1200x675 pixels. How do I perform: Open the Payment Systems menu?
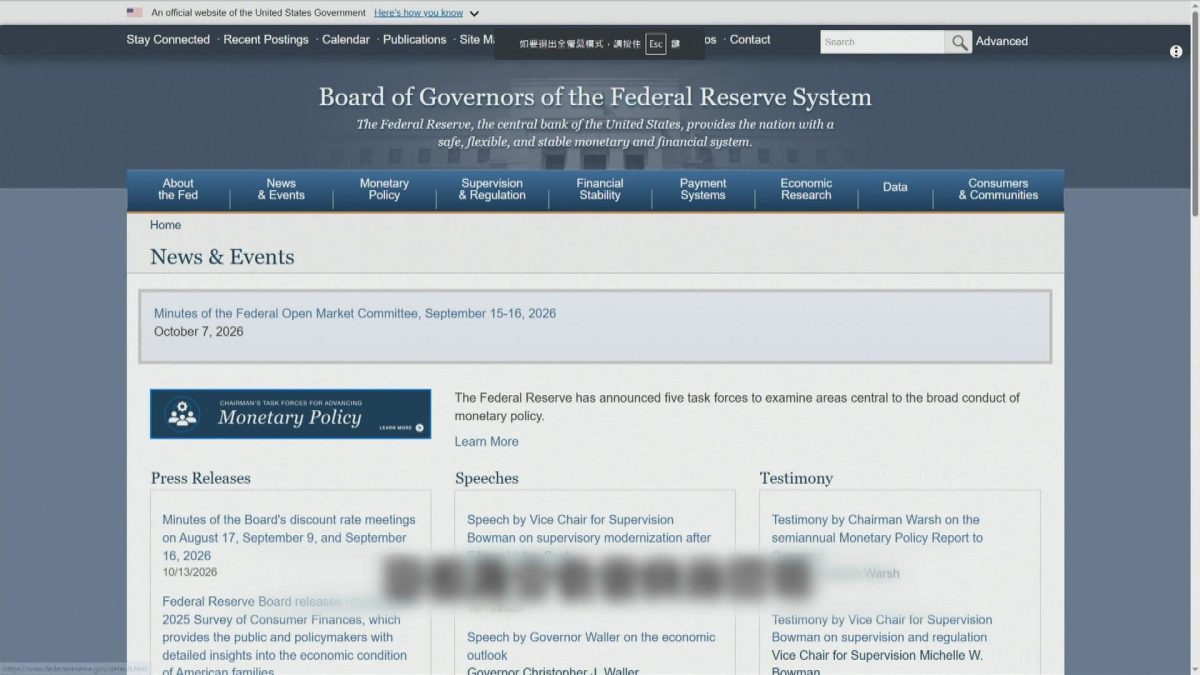tap(703, 189)
